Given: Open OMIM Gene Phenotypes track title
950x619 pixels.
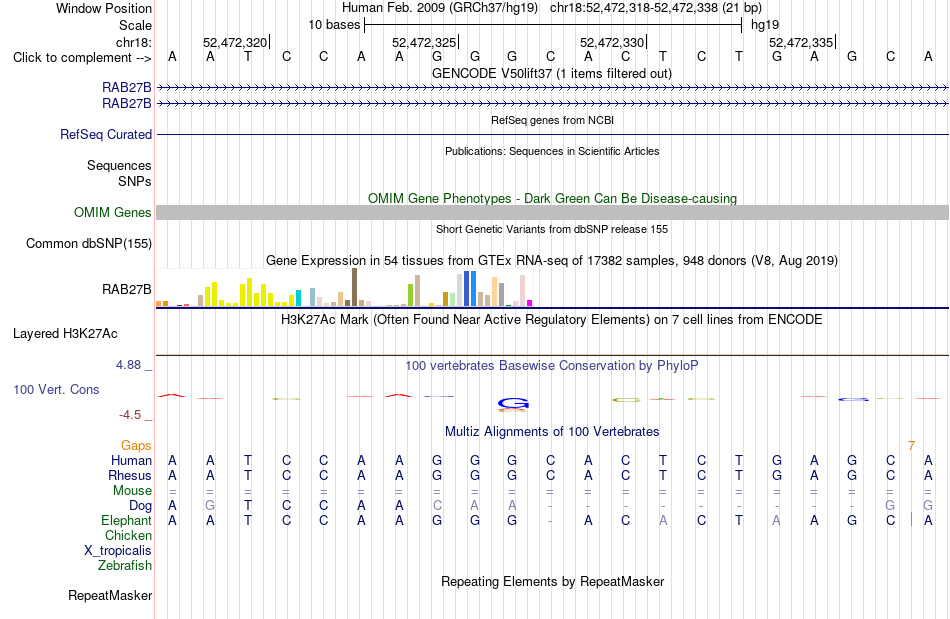Looking at the screenshot, I should pos(552,198).
